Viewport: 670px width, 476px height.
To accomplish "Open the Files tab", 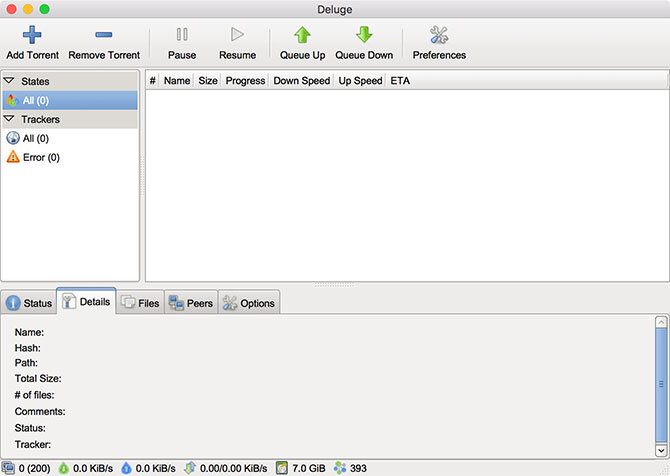I will 140,303.
